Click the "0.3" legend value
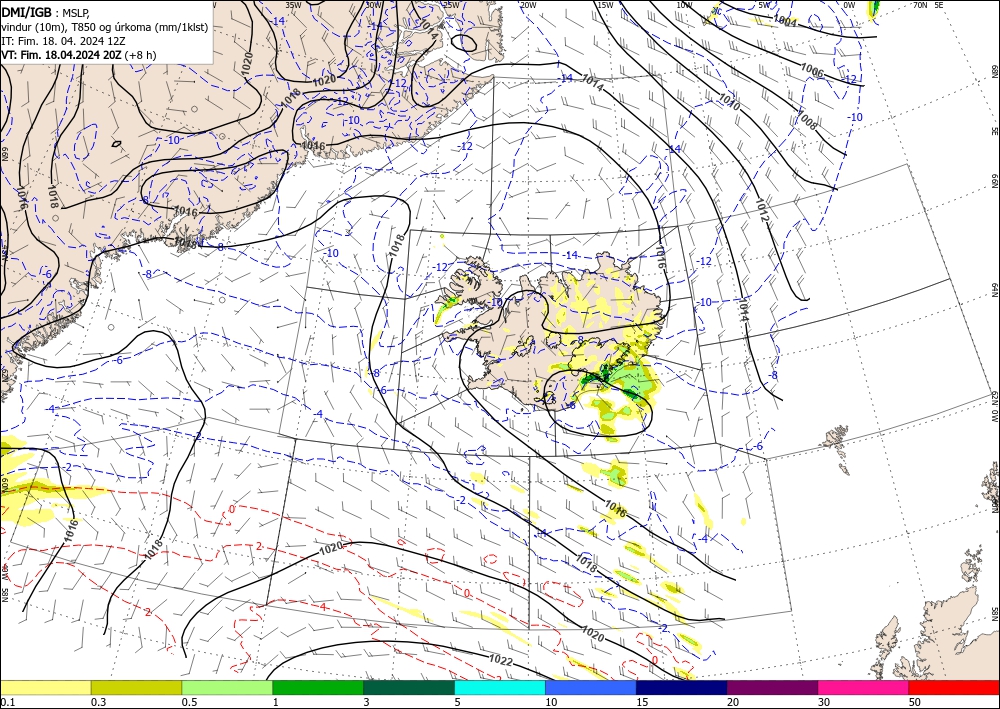This screenshot has height=709, width=1000. coord(98,702)
